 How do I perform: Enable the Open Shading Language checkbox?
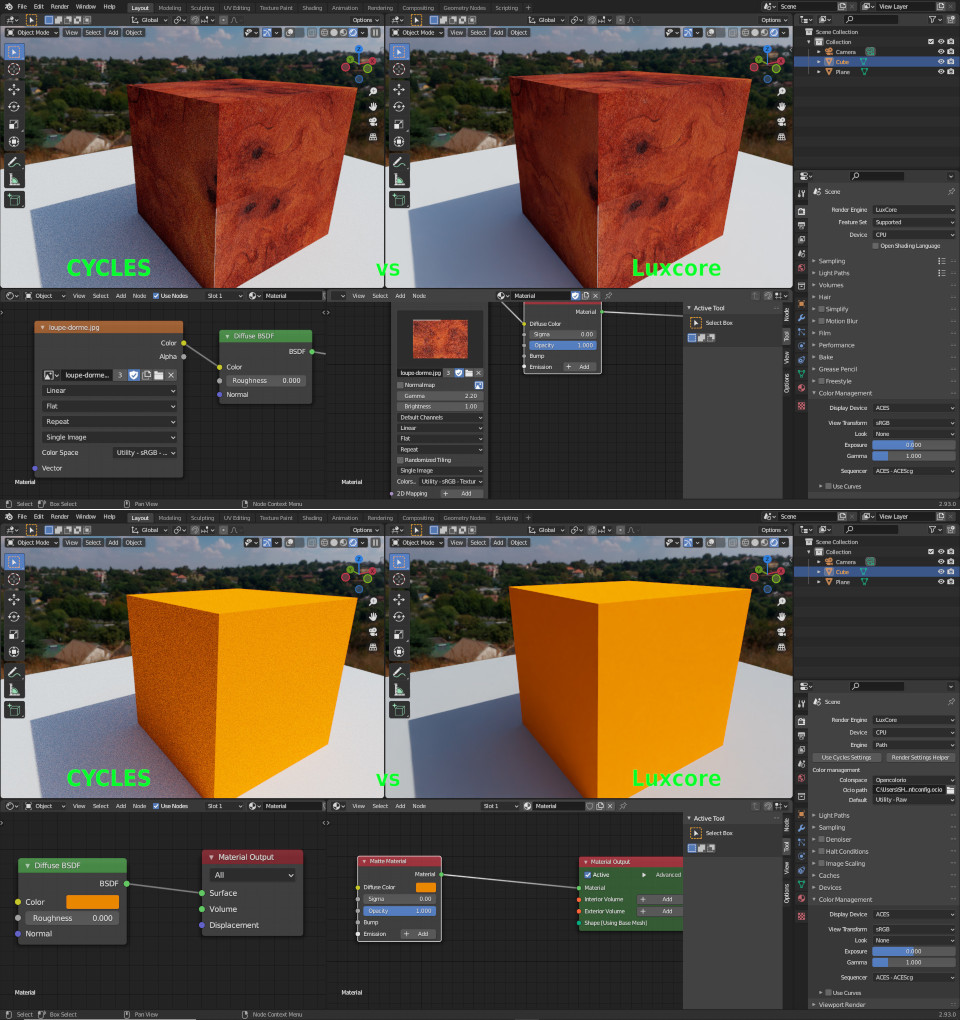pos(876,245)
